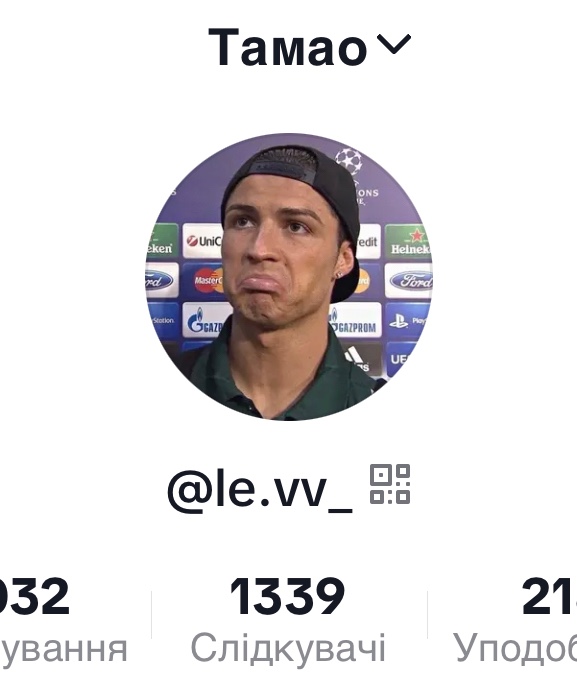This screenshot has width=577, height=681.
Task: Open the 1339 followers count
Action: 288,596
